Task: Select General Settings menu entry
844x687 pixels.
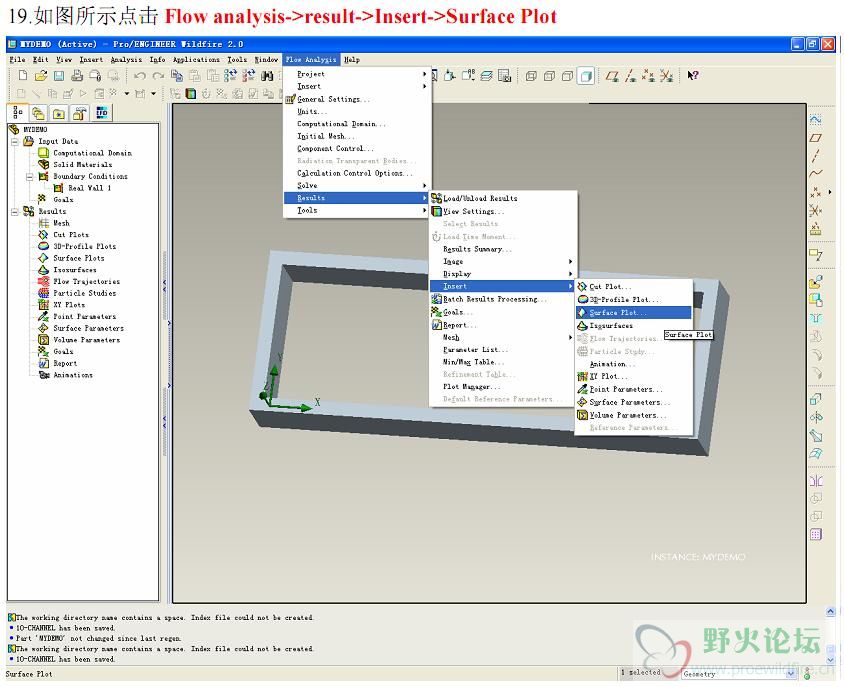Action: [x=356, y=99]
